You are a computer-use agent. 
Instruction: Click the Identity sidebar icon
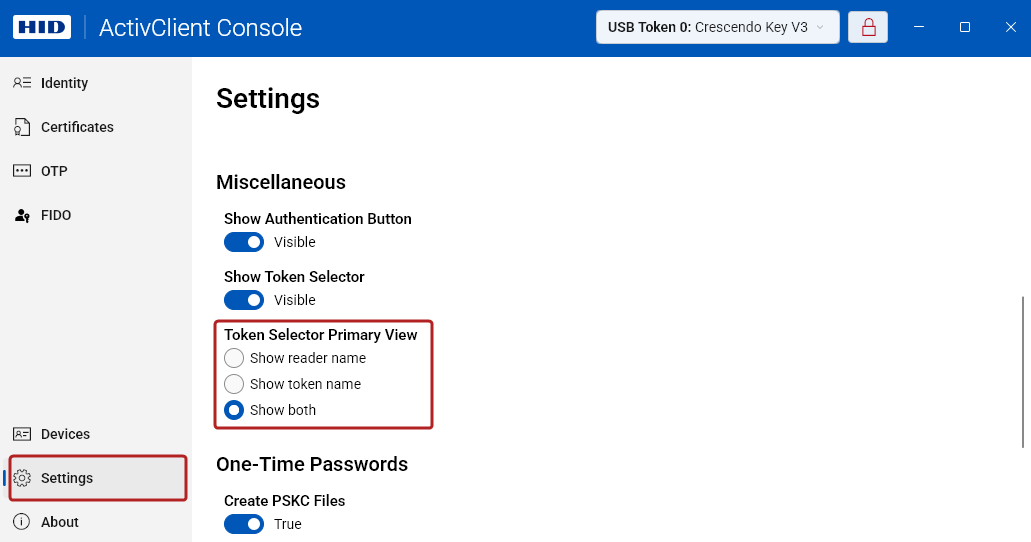pos(22,83)
